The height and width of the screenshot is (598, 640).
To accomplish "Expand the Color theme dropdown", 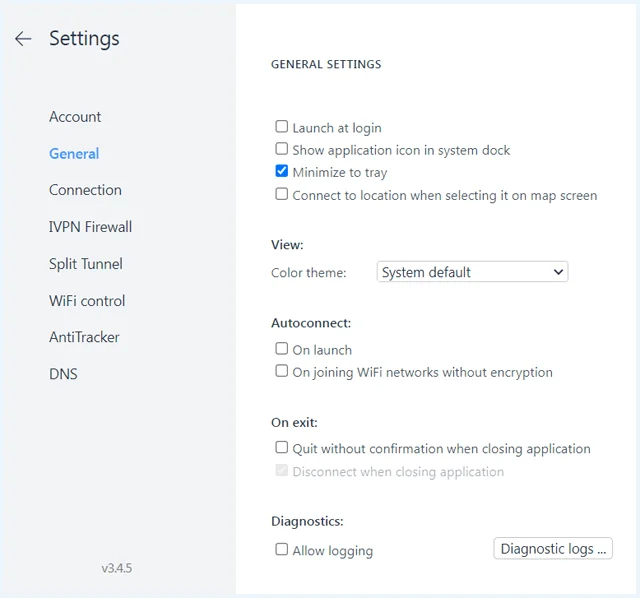I will [x=472, y=272].
